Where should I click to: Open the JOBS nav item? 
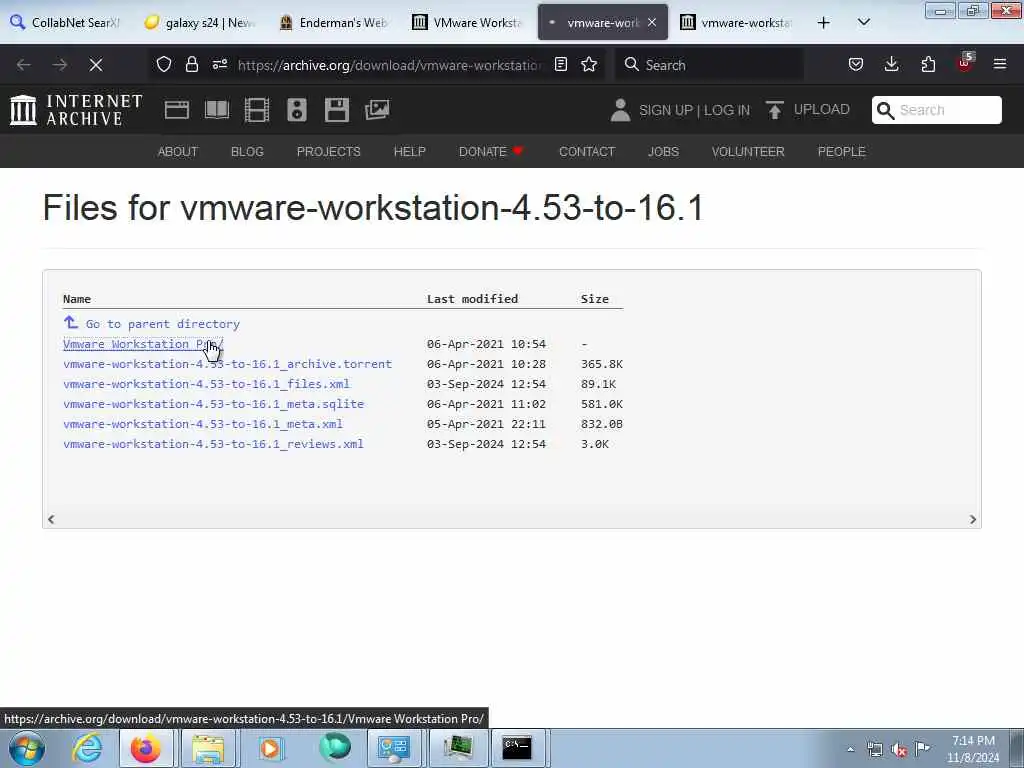pyautogui.click(x=664, y=152)
